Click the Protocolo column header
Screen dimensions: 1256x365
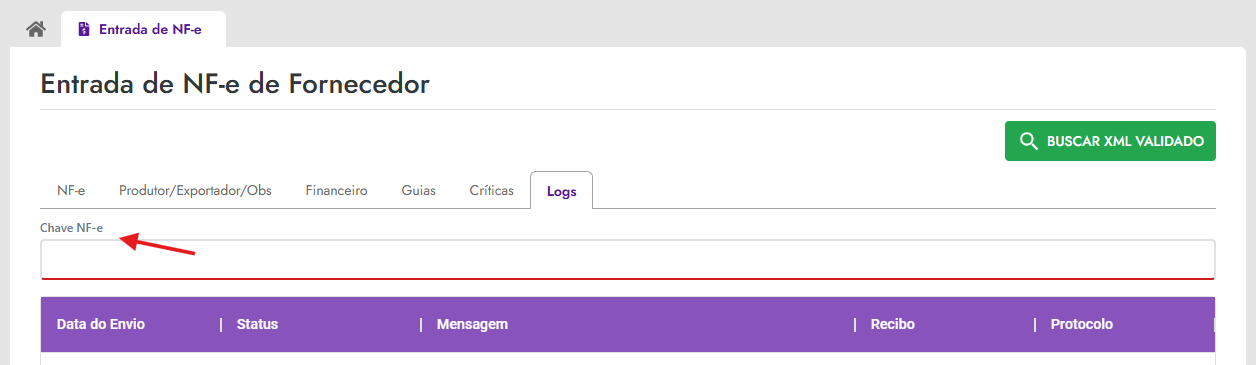click(x=1082, y=324)
